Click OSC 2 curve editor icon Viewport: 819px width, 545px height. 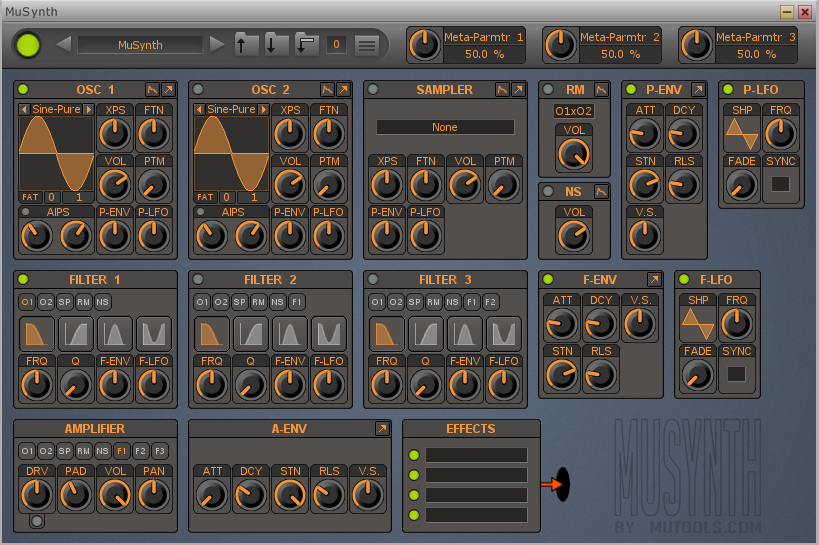tap(327, 89)
